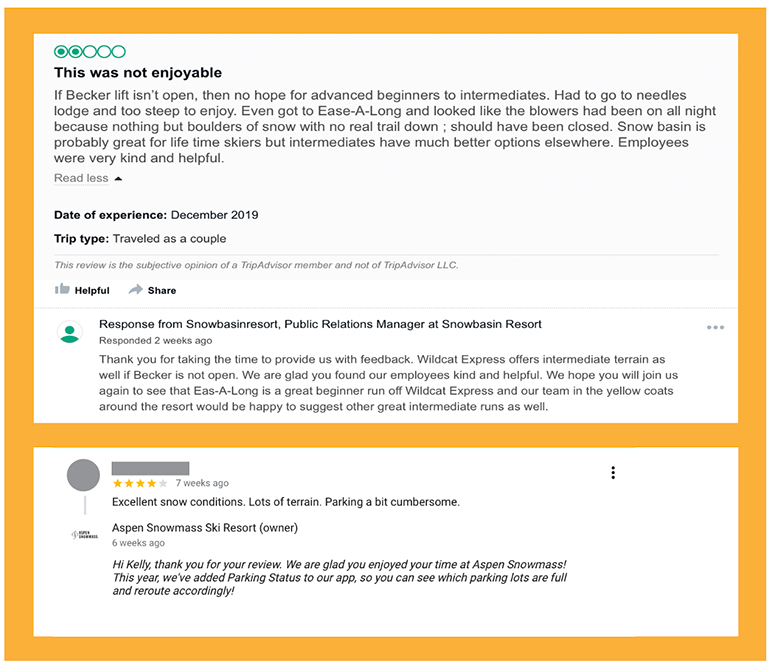Click 'This was not enjoyable' review title

click(x=138, y=73)
